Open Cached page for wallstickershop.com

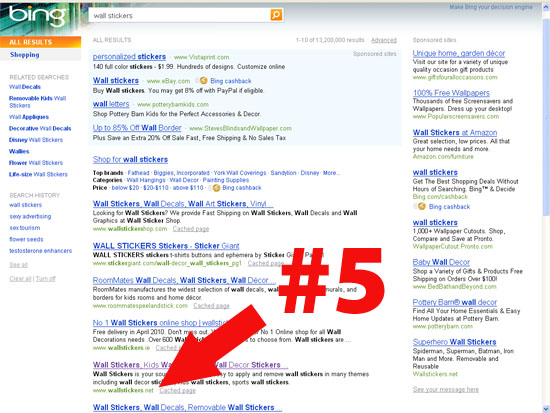190,229
